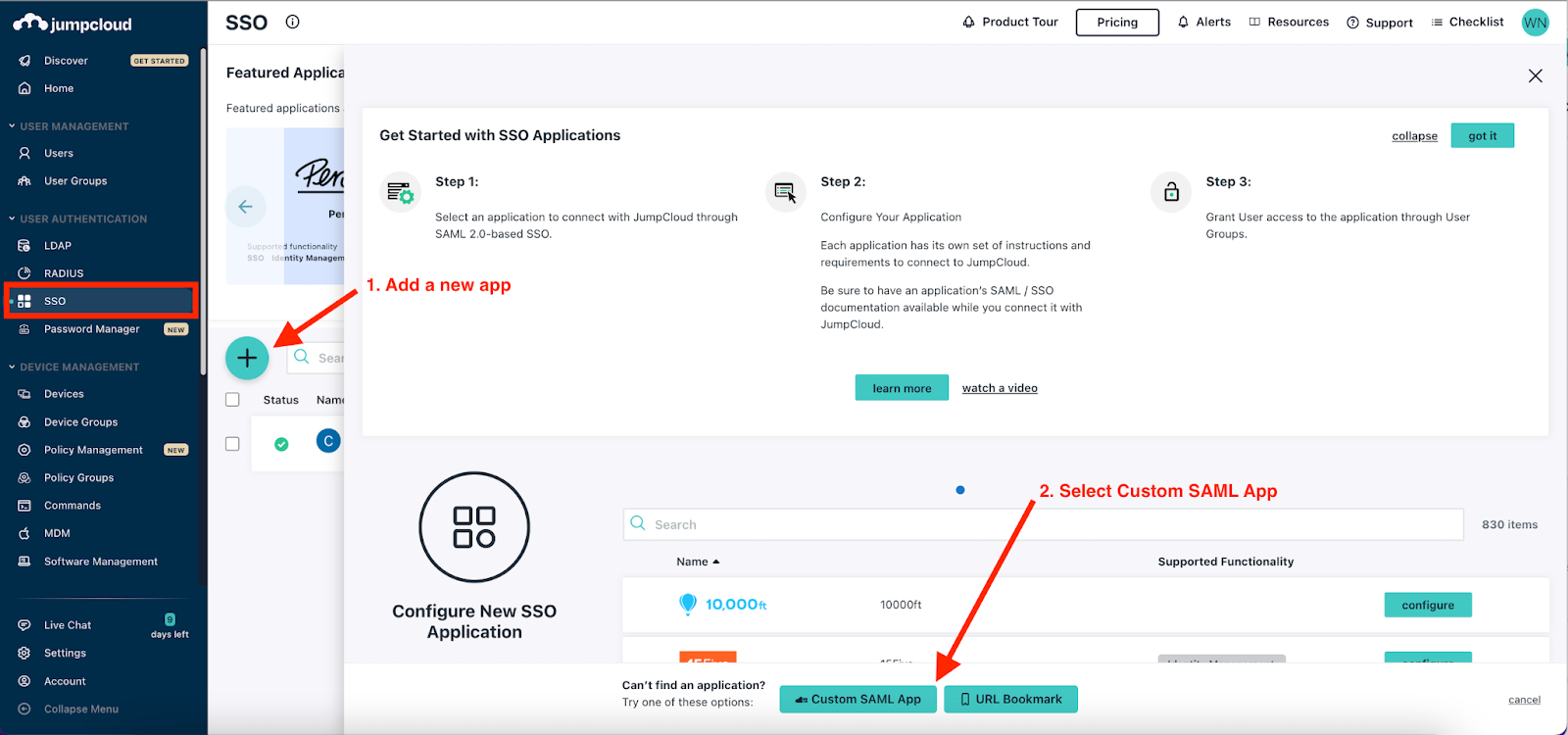
Task: Click the got it button
Action: [x=1483, y=135]
